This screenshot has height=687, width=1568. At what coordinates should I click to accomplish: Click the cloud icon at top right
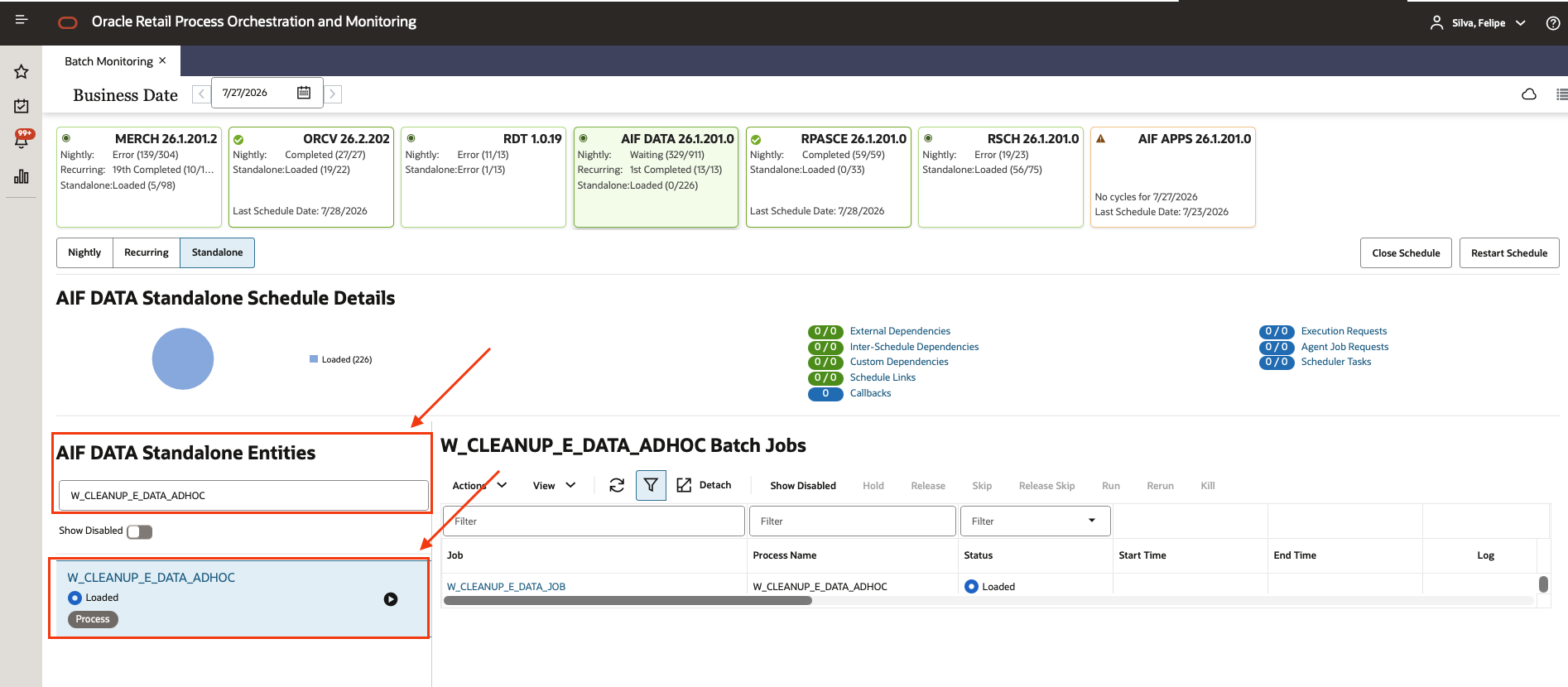coord(1529,94)
